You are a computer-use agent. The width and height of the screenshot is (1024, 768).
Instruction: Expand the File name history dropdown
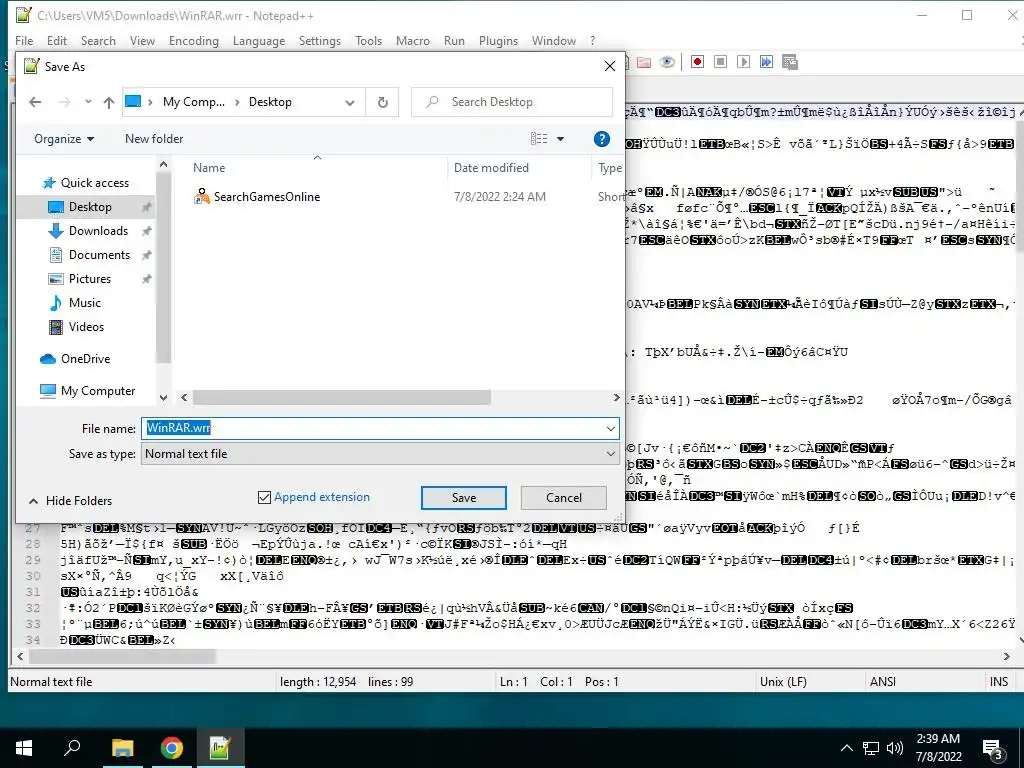point(611,428)
